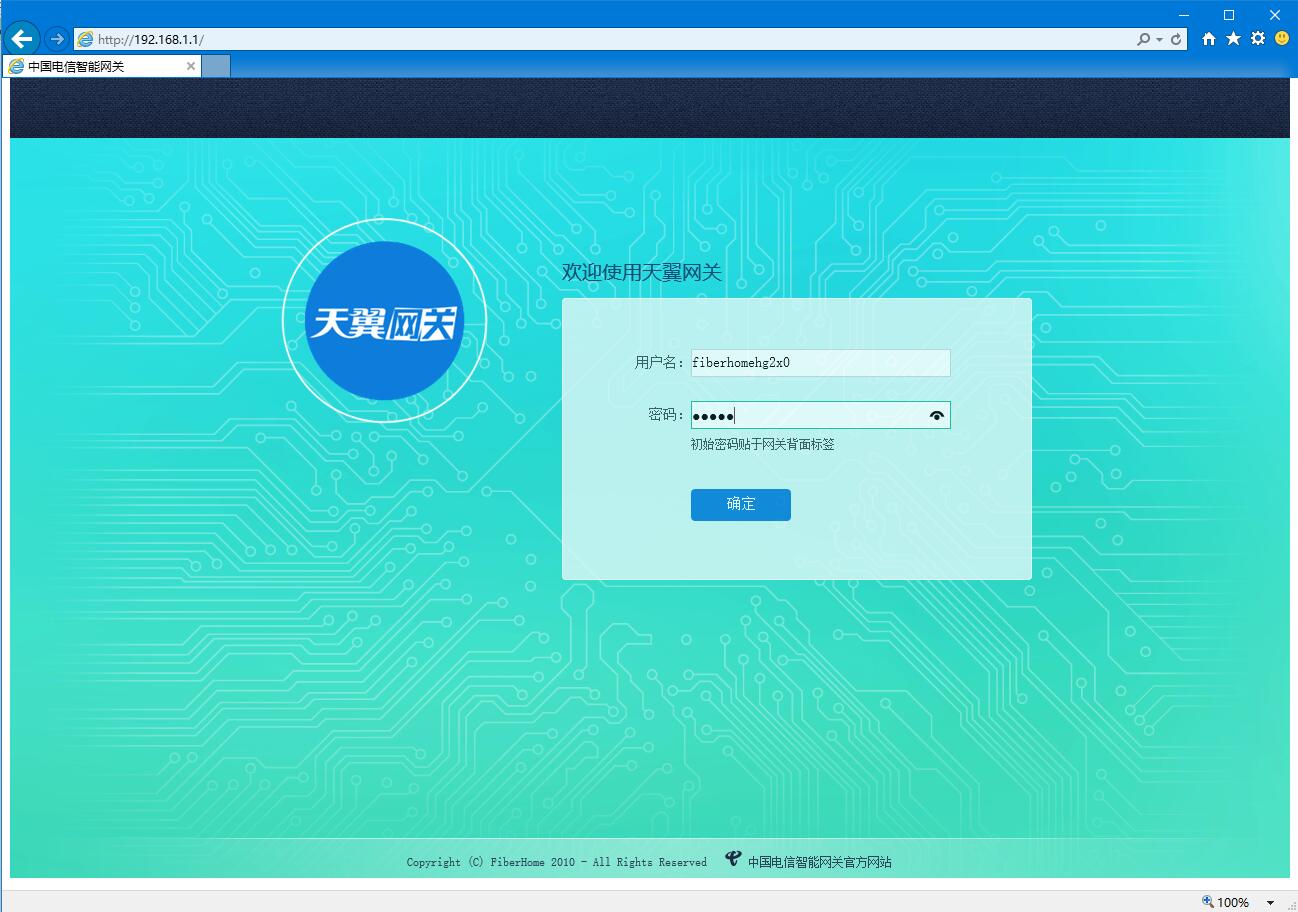Click the zoom magnifier icon in status bar
Viewport: 1298px width, 912px height.
(x=1208, y=901)
